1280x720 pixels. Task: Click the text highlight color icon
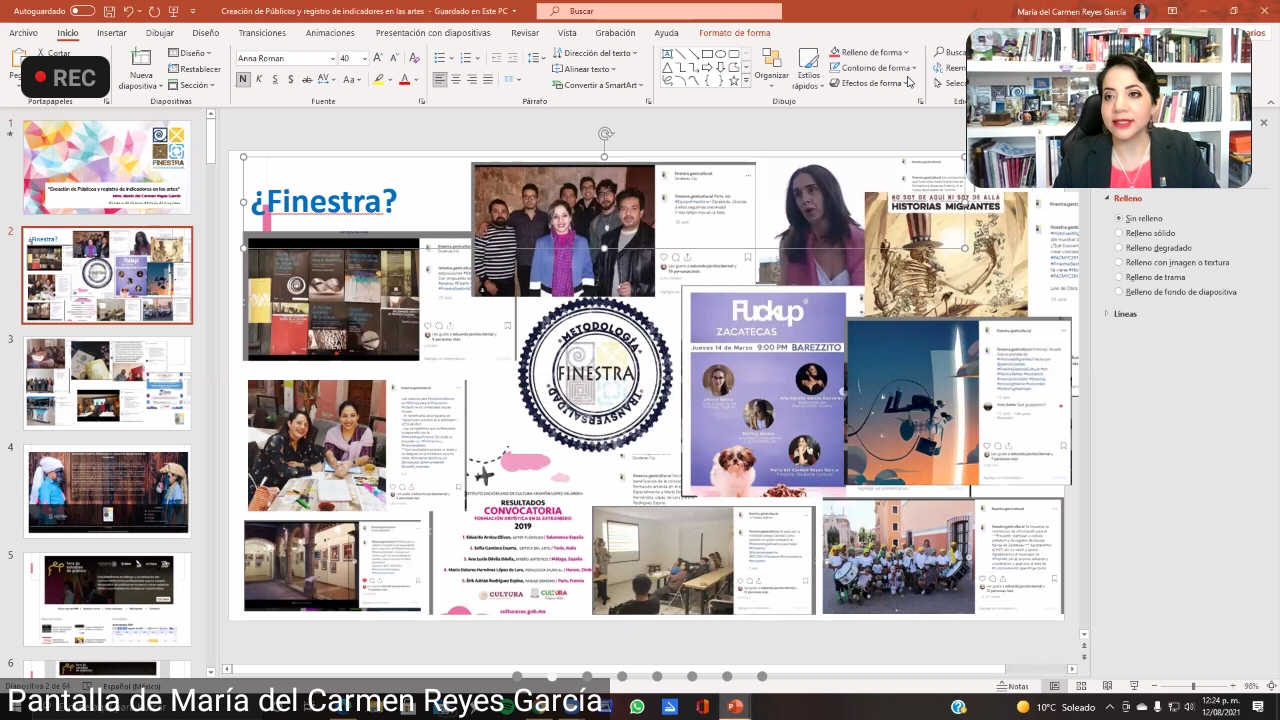(380, 79)
